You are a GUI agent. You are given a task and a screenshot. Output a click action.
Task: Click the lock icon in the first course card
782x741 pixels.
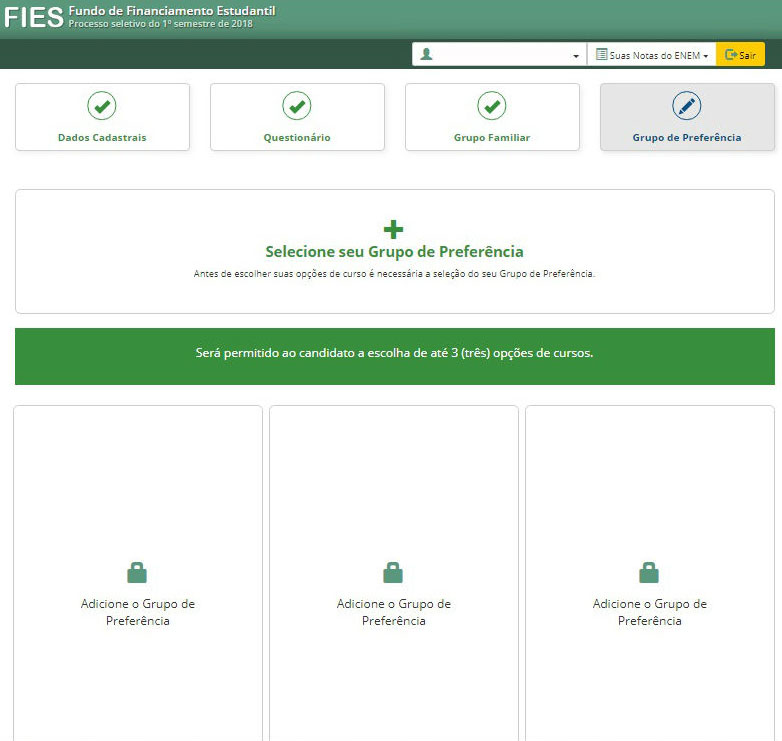point(137,572)
